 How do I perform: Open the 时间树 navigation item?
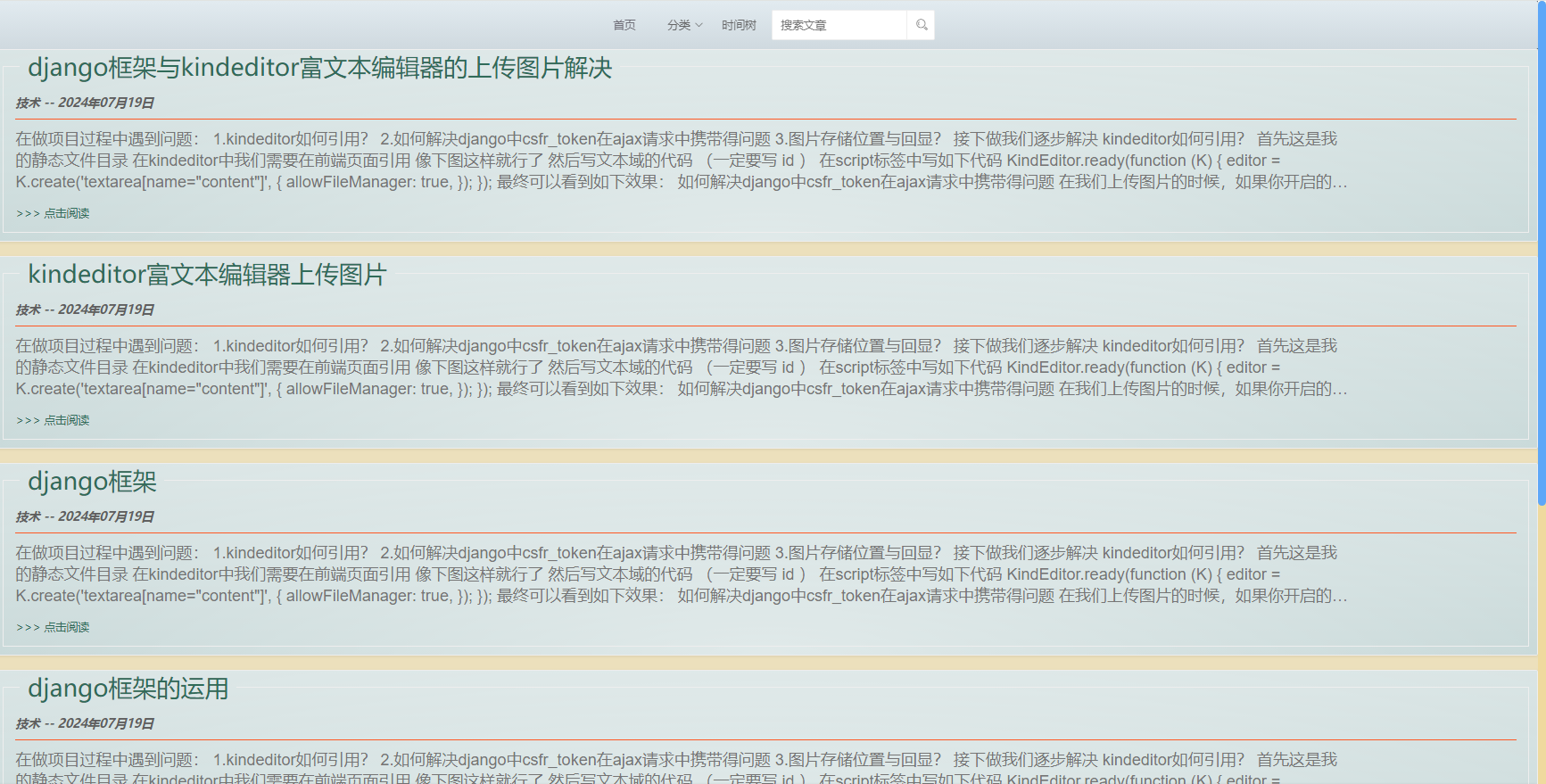click(739, 25)
